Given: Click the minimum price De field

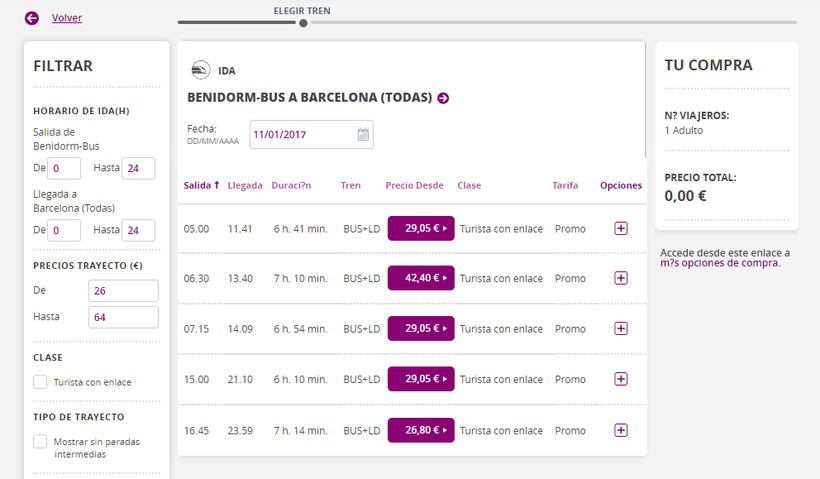Looking at the screenshot, I should point(123,291).
